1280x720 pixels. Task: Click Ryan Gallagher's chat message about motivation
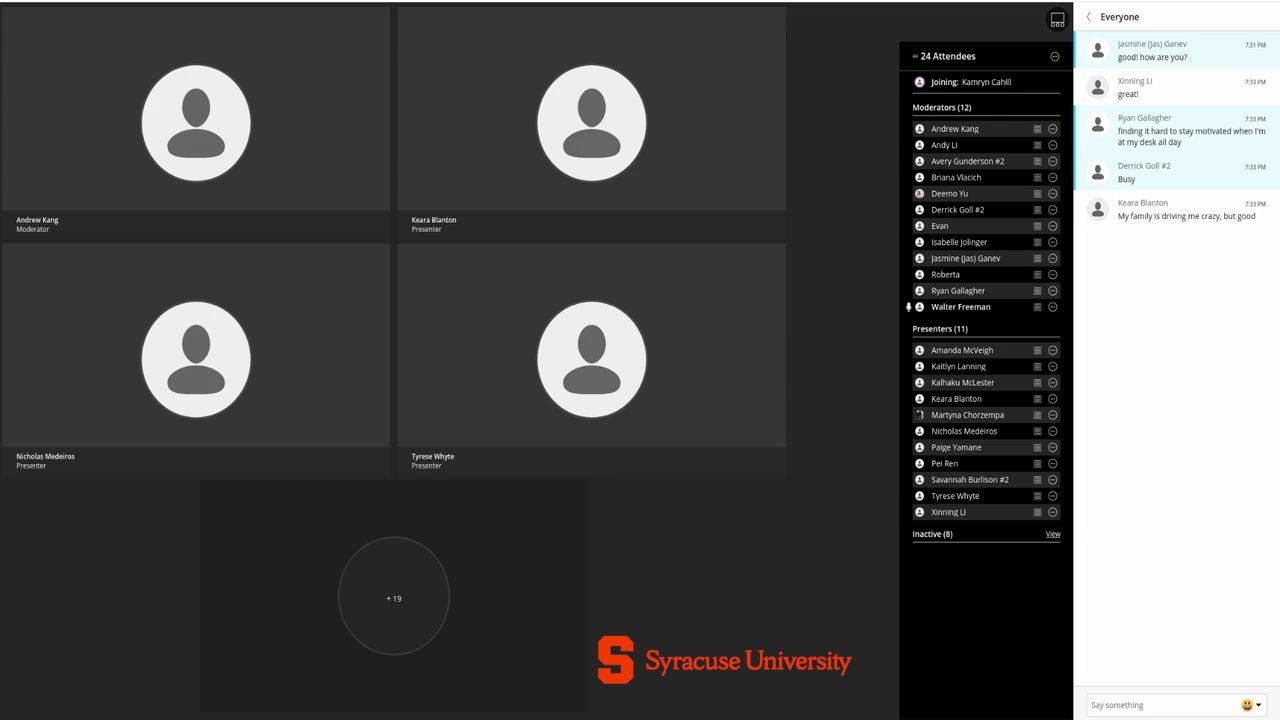[x=1192, y=137]
